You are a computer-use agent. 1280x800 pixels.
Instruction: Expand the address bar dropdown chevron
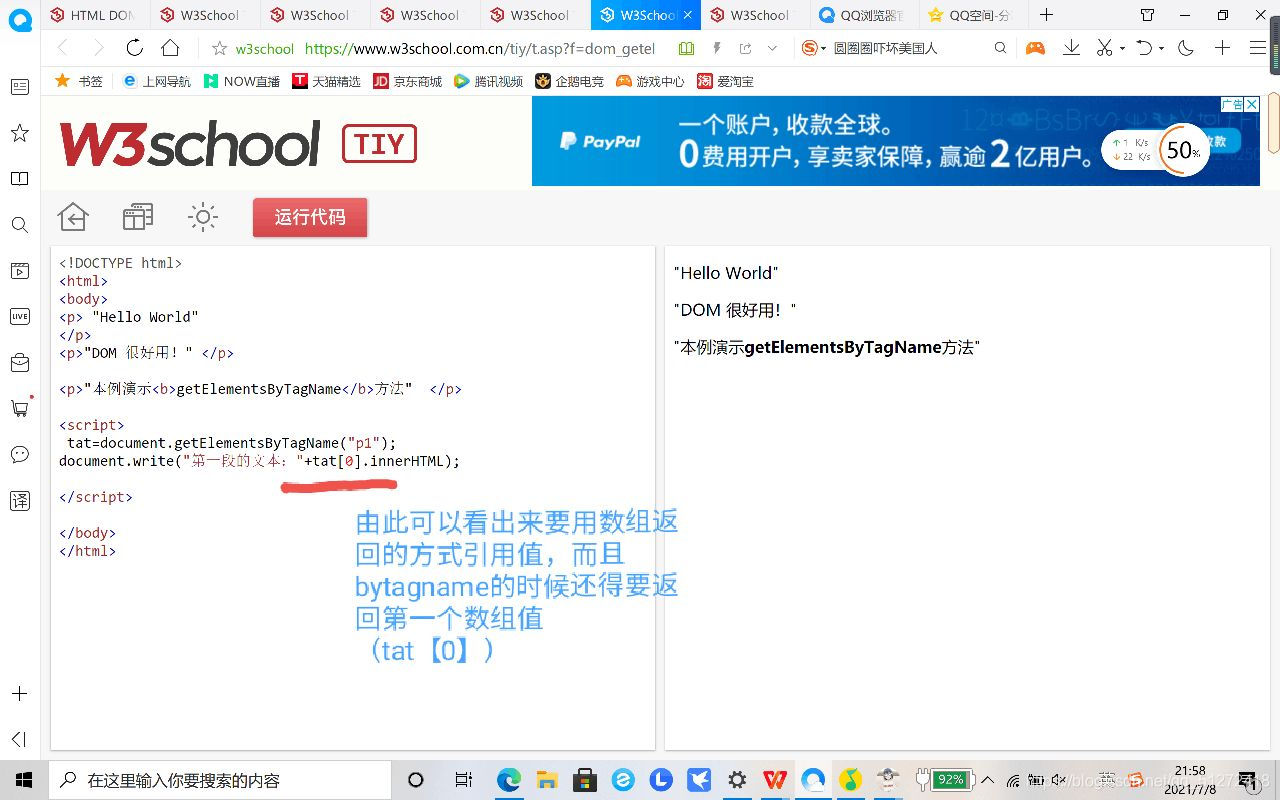[x=772, y=48]
